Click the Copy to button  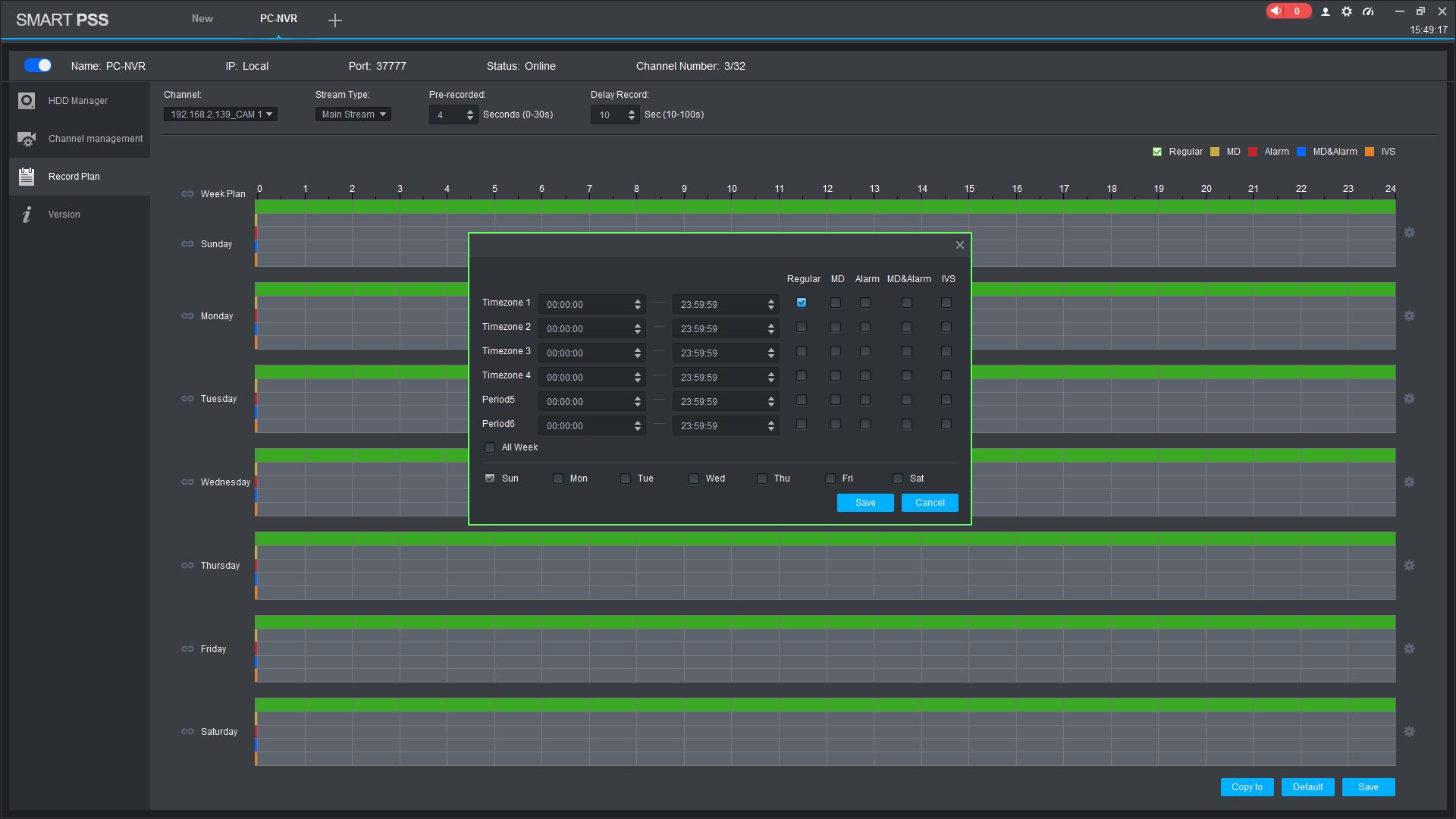click(x=1247, y=787)
